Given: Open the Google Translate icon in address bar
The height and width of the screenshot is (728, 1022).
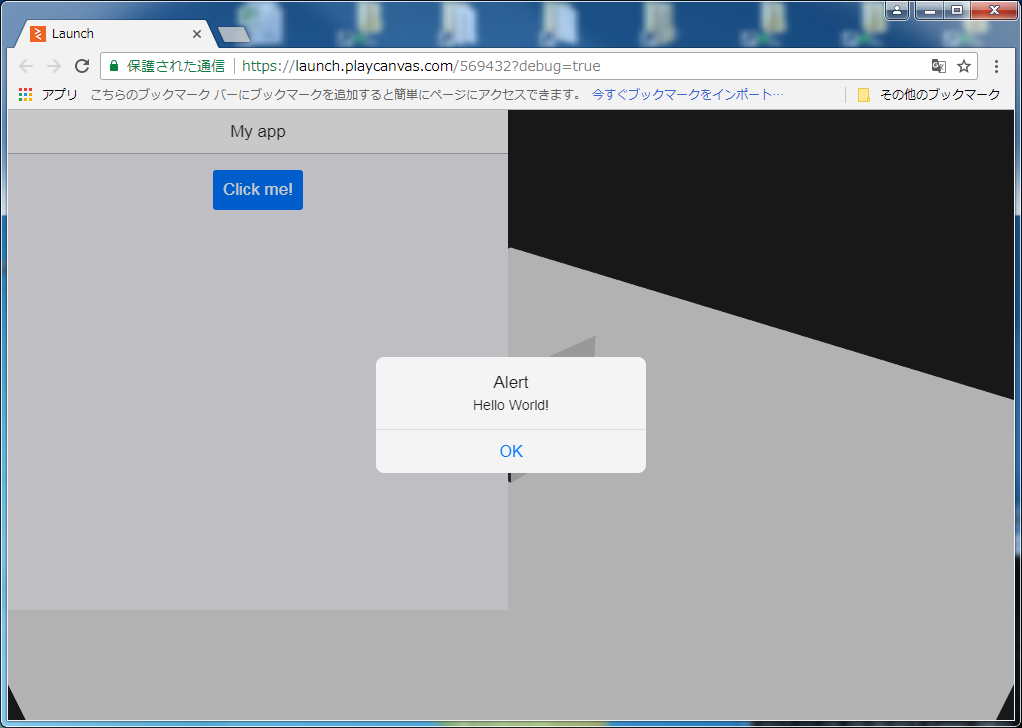Looking at the screenshot, I should pos(939,66).
